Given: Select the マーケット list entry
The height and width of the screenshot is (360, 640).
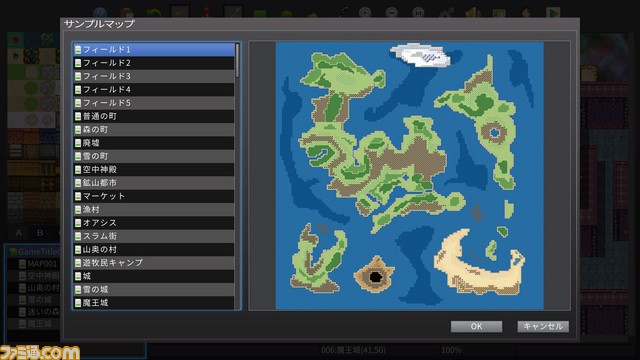Looking at the screenshot, I should pyautogui.click(x=154, y=196).
